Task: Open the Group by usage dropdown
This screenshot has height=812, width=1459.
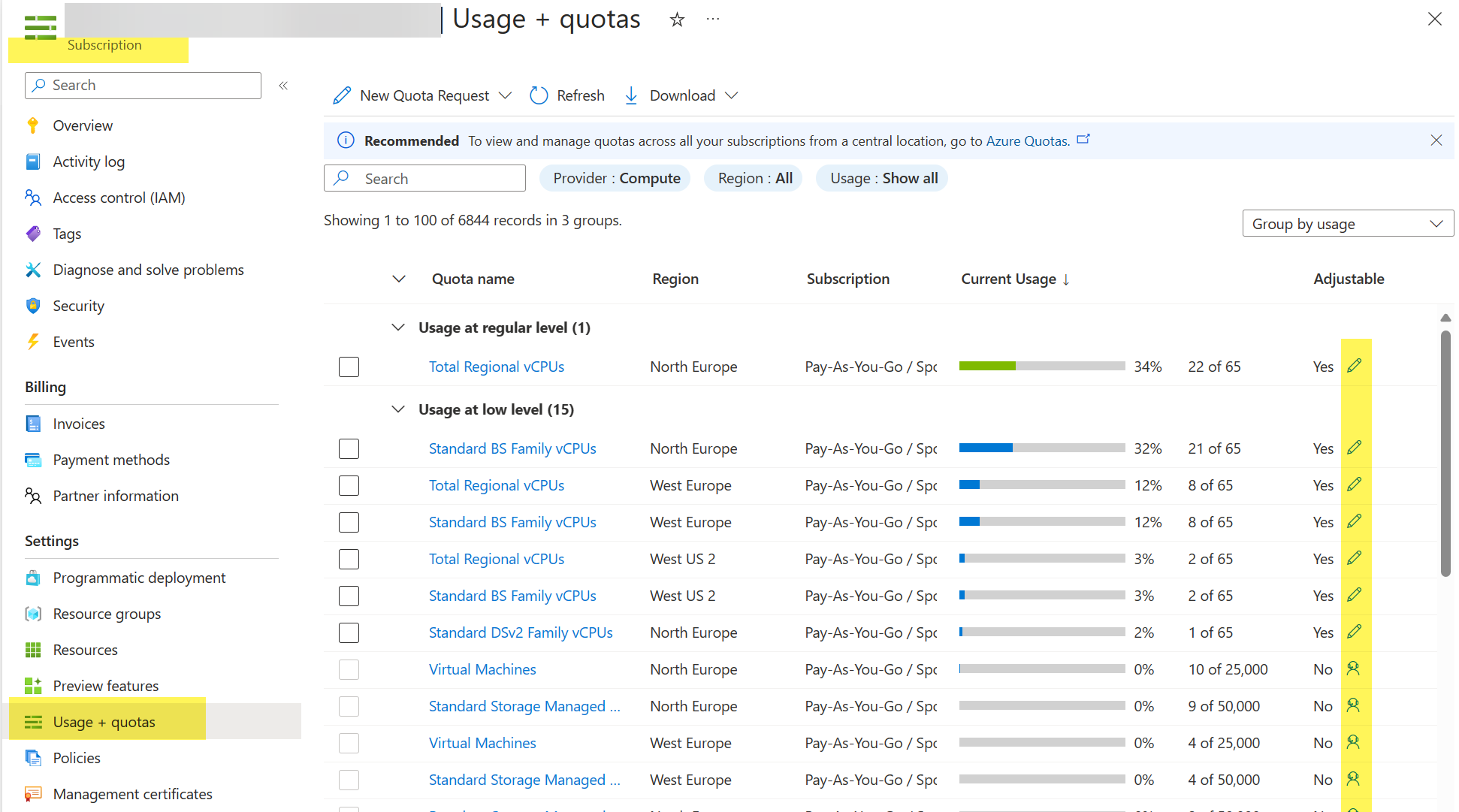Action: click(1347, 223)
